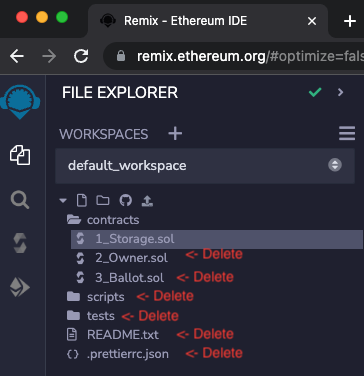The height and width of the screenshot is (376, 364).
Task: Open the default_workspace dropdown
Action: [205, 166]
